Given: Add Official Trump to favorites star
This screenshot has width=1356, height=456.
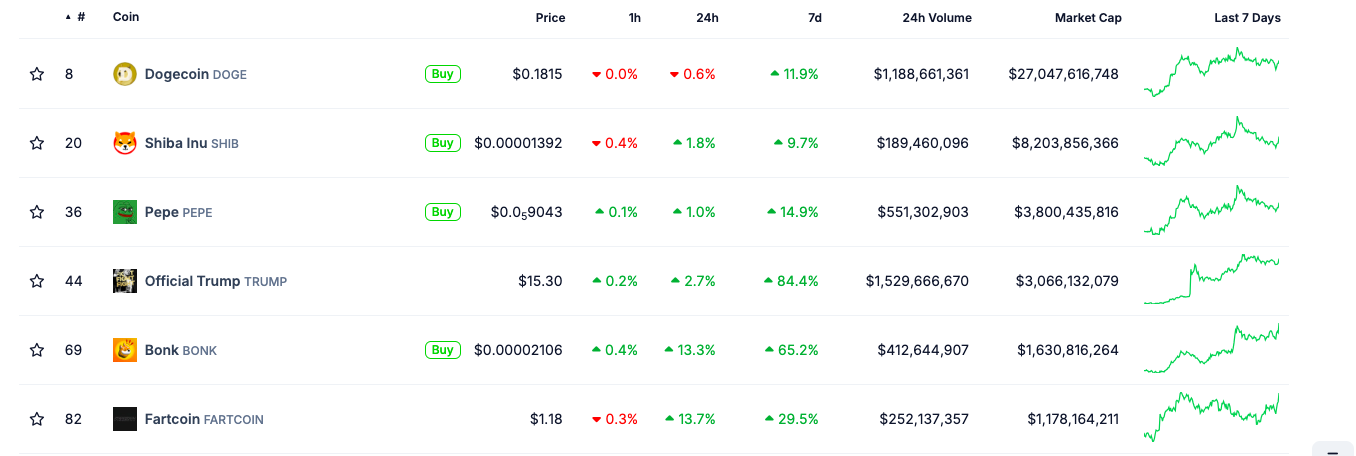Looking at the screenshot, I should (37, 281).
